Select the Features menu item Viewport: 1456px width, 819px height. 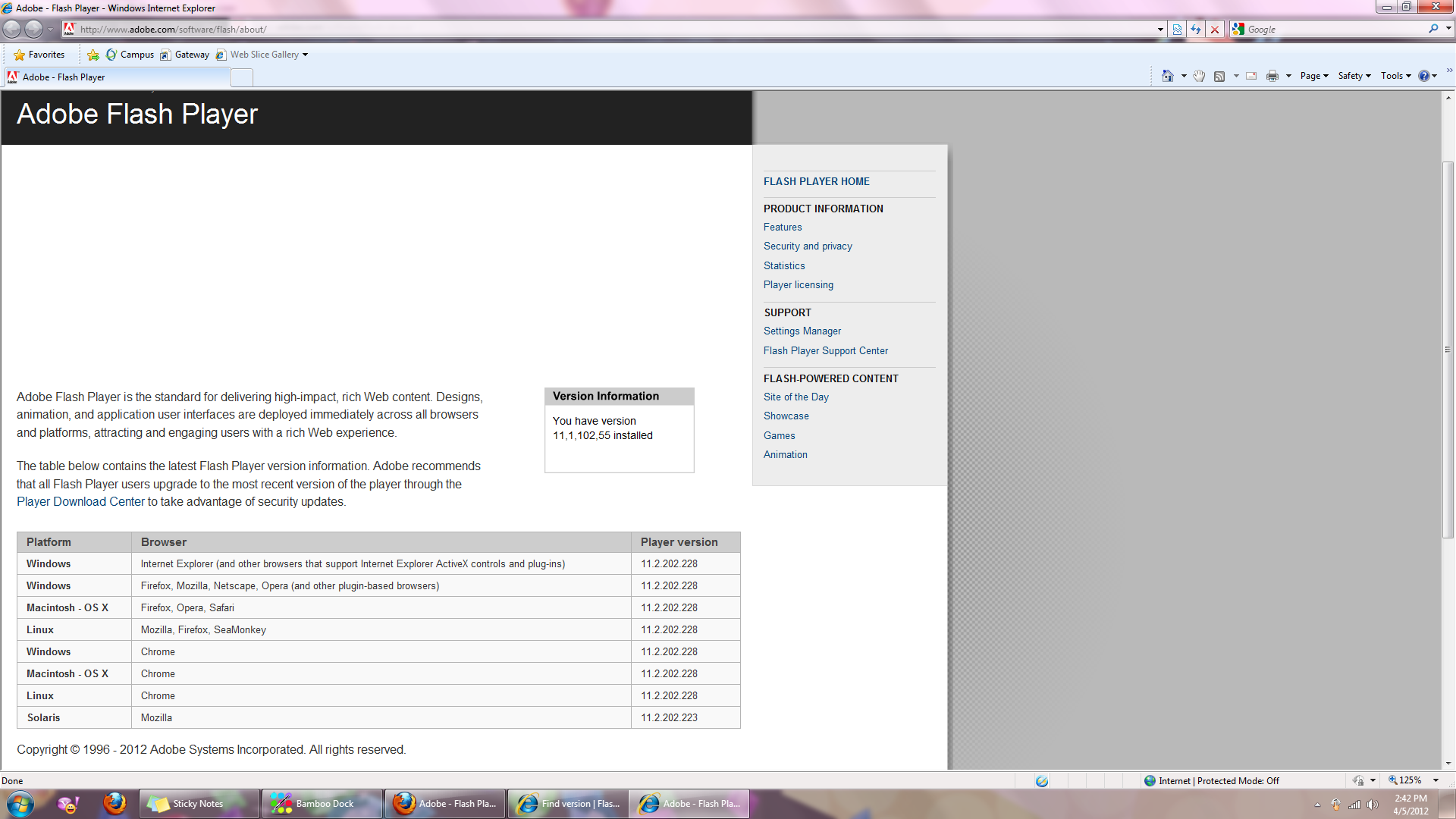point(782,226)
